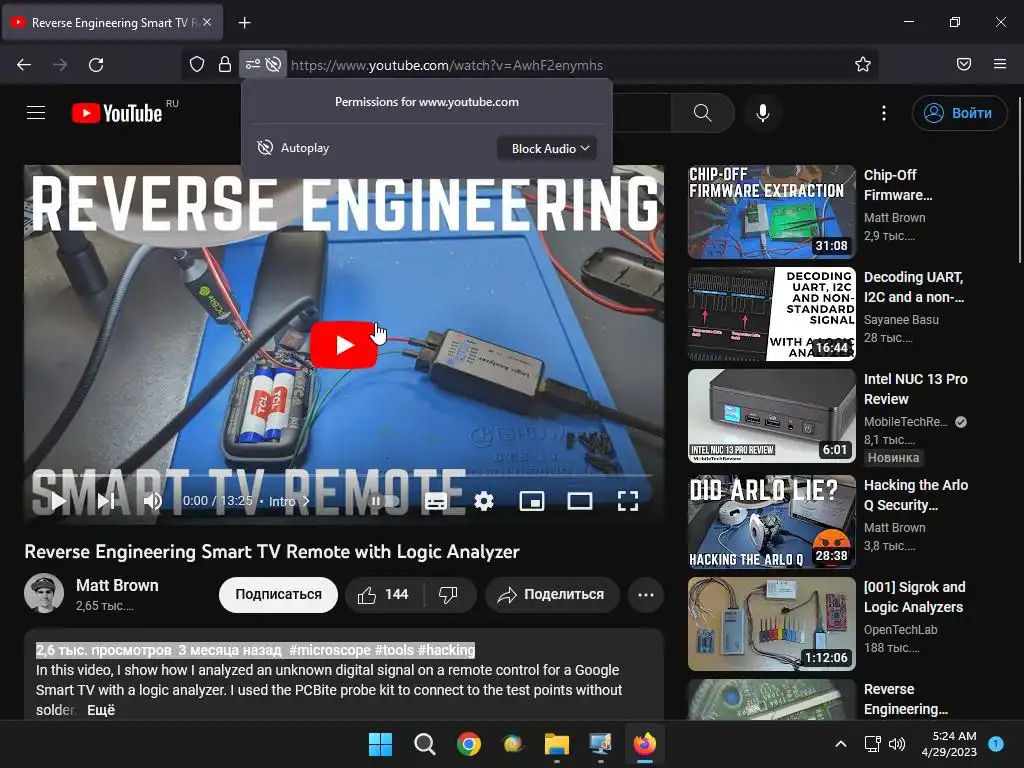Reload the current page
The height and width of the screenshot is (768, 1024).
coord(96,65)
